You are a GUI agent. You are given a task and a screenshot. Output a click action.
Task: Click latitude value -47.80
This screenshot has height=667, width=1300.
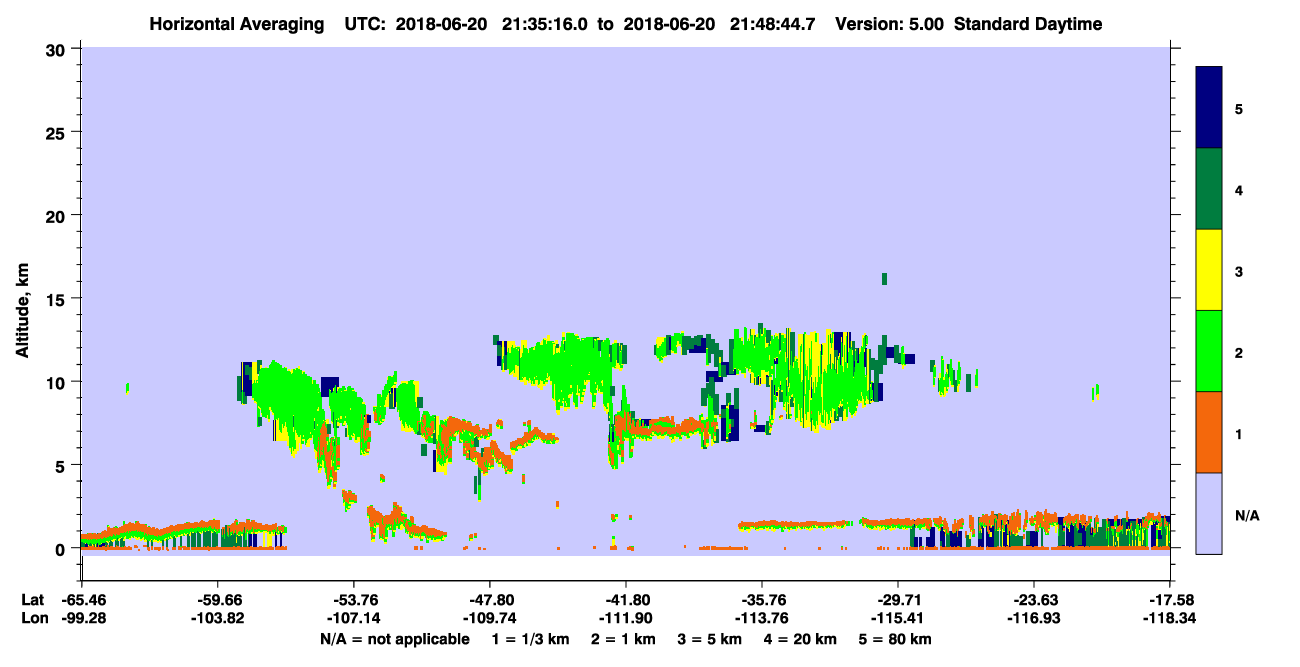tap(489, 600)
